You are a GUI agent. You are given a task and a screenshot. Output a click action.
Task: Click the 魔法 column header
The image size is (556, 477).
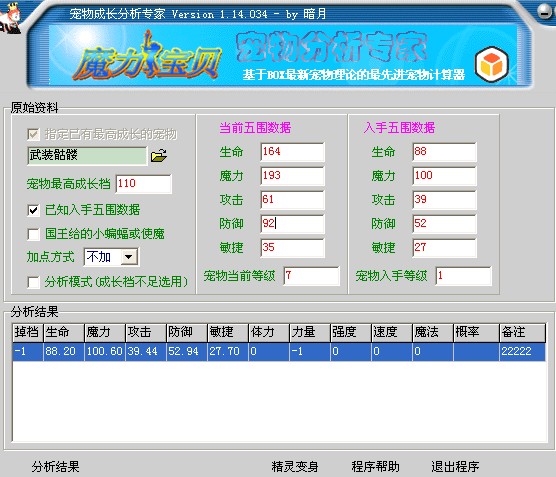(x=433, y=333)
